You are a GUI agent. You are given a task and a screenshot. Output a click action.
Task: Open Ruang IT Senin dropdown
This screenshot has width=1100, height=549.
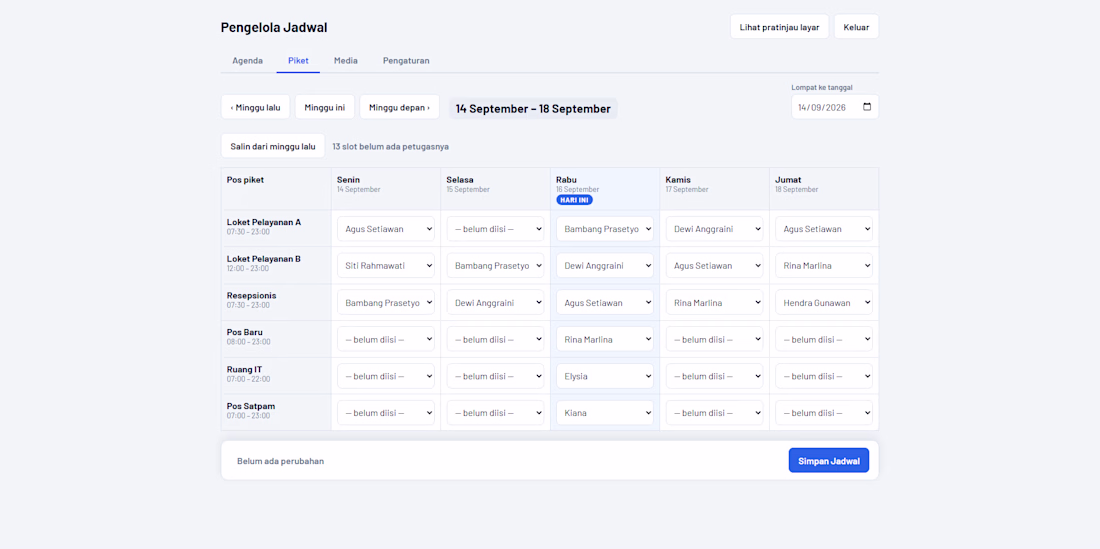point(386,376)
